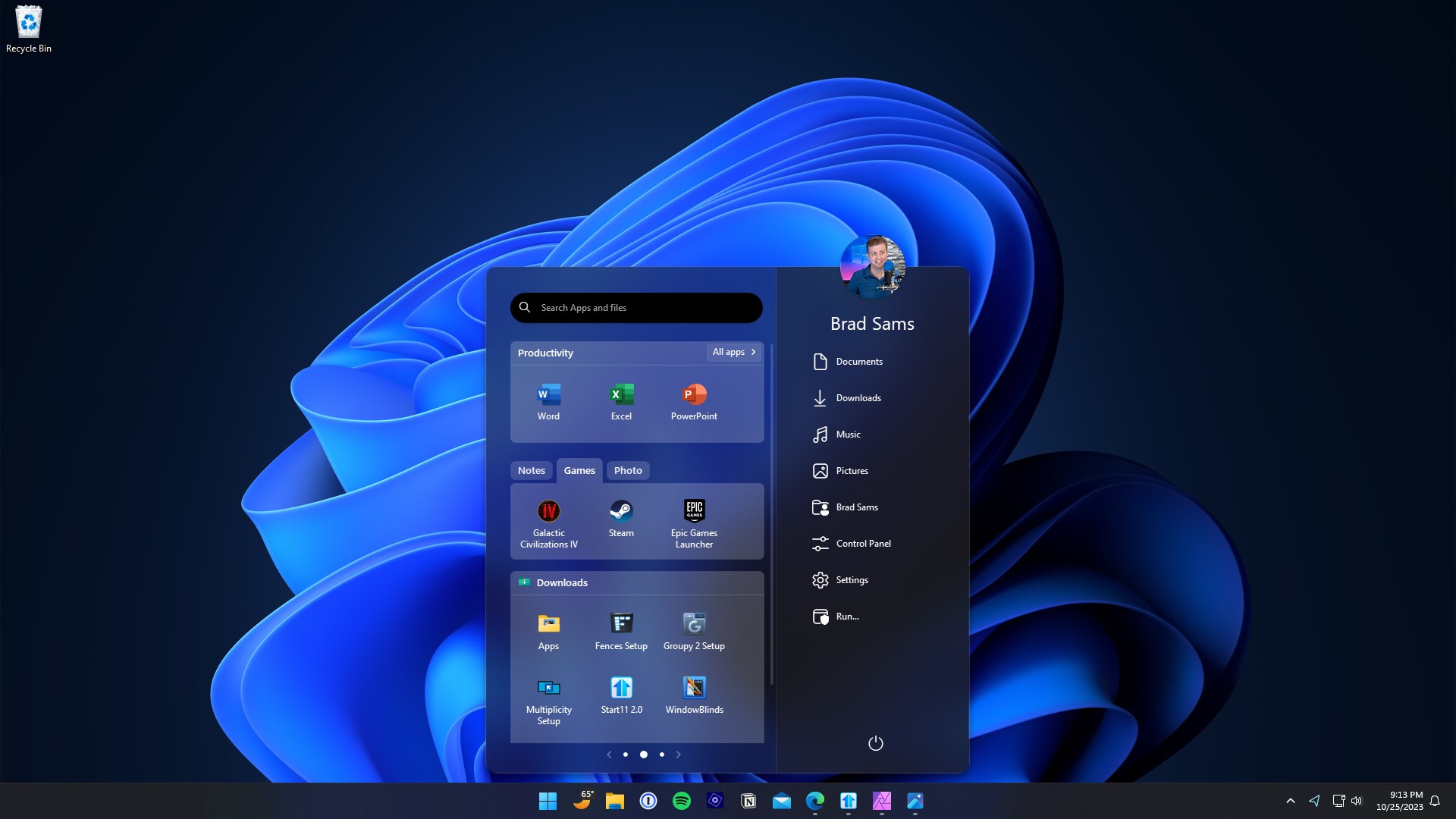Open Settings from the right panel
1456x819 pixels.
tap(840, 580)
